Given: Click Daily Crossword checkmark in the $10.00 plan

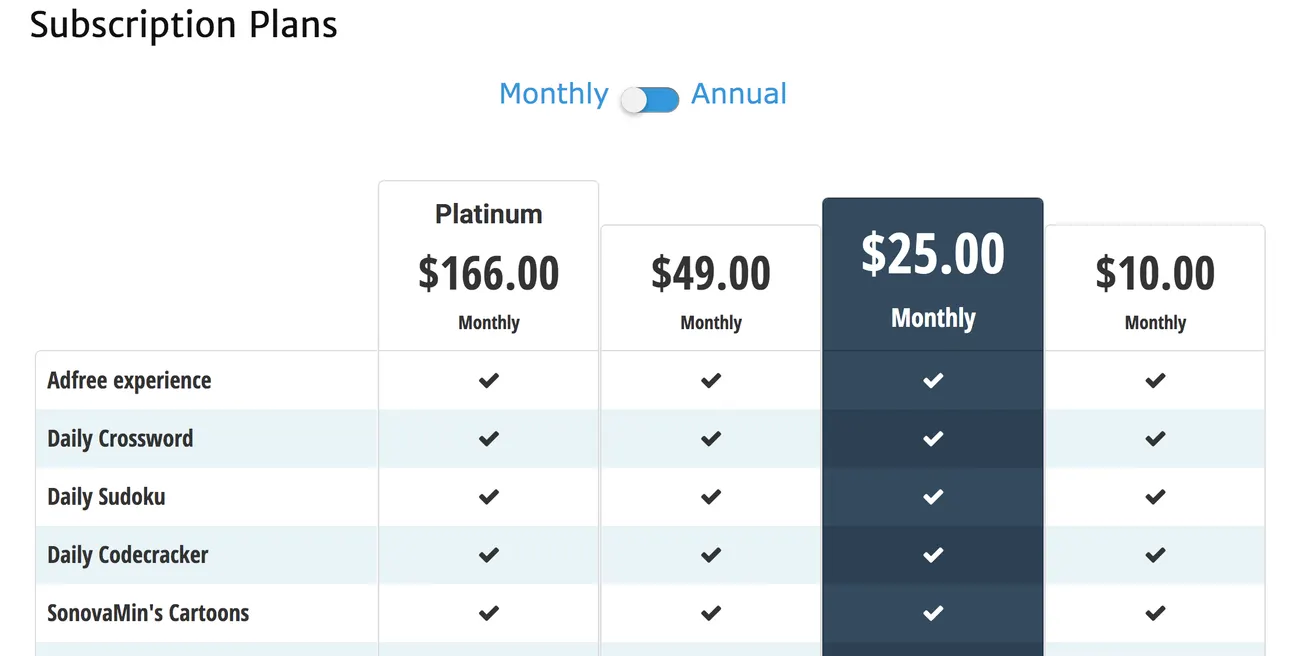Looking at the screenshot, I should [1155, 438].
